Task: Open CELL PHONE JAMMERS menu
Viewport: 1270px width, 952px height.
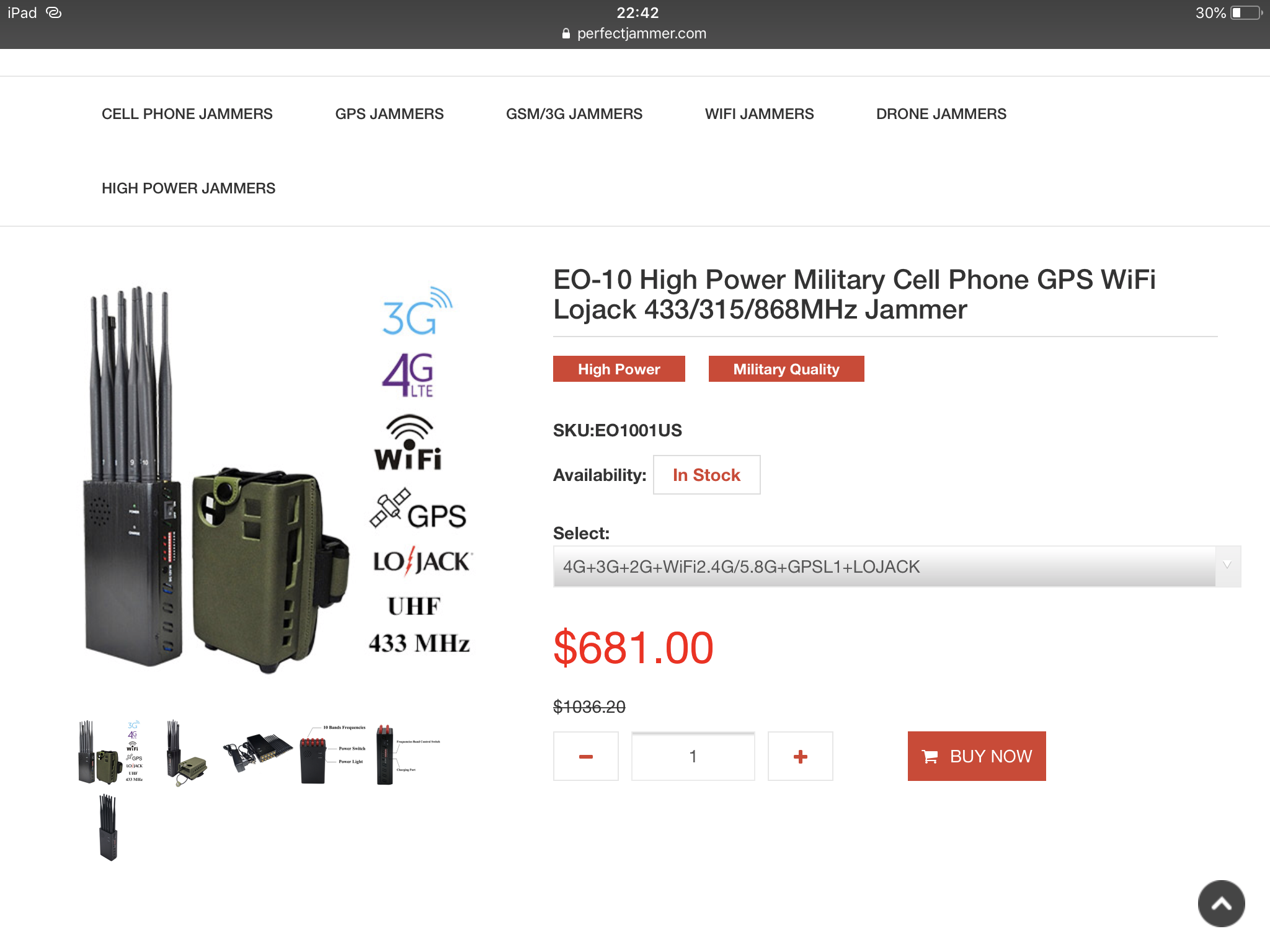Action: click(x=187, y=114)
